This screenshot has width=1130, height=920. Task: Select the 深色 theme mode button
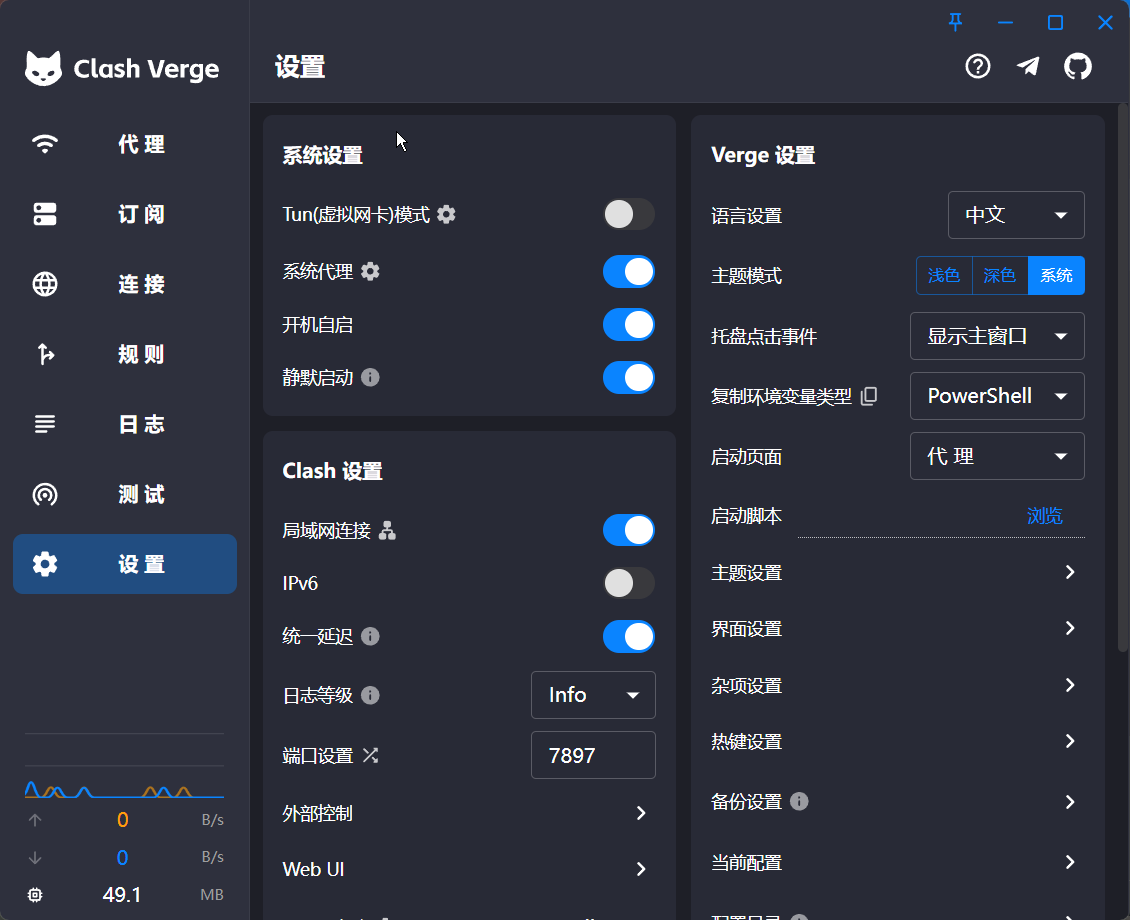999,275
